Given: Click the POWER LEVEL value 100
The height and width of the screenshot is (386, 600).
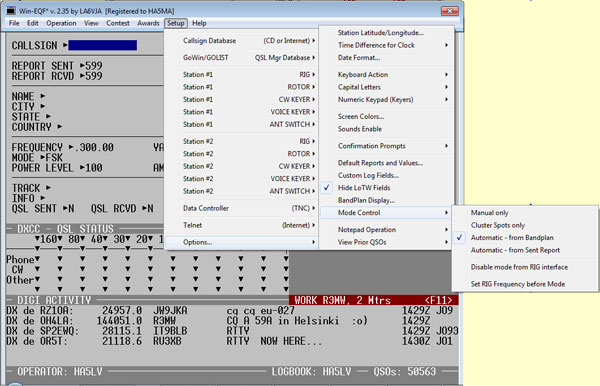Looking at the screenshot, I should (94, 168).
